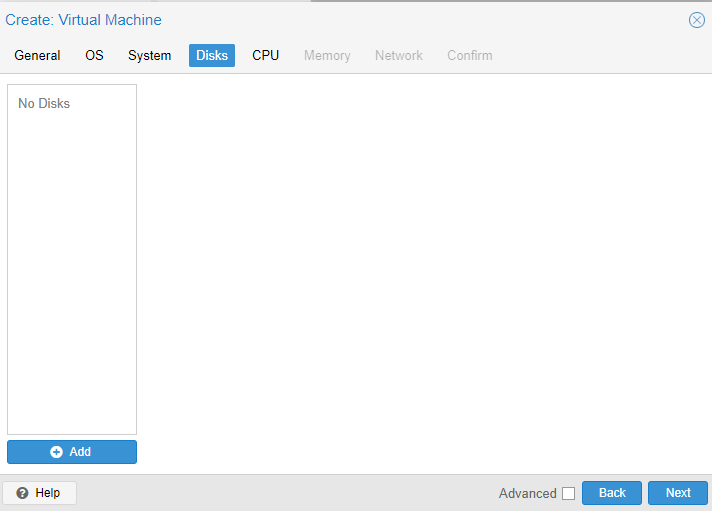Add a new disk
The width and height of the screenshot is (712, 511).
point(72,452)
